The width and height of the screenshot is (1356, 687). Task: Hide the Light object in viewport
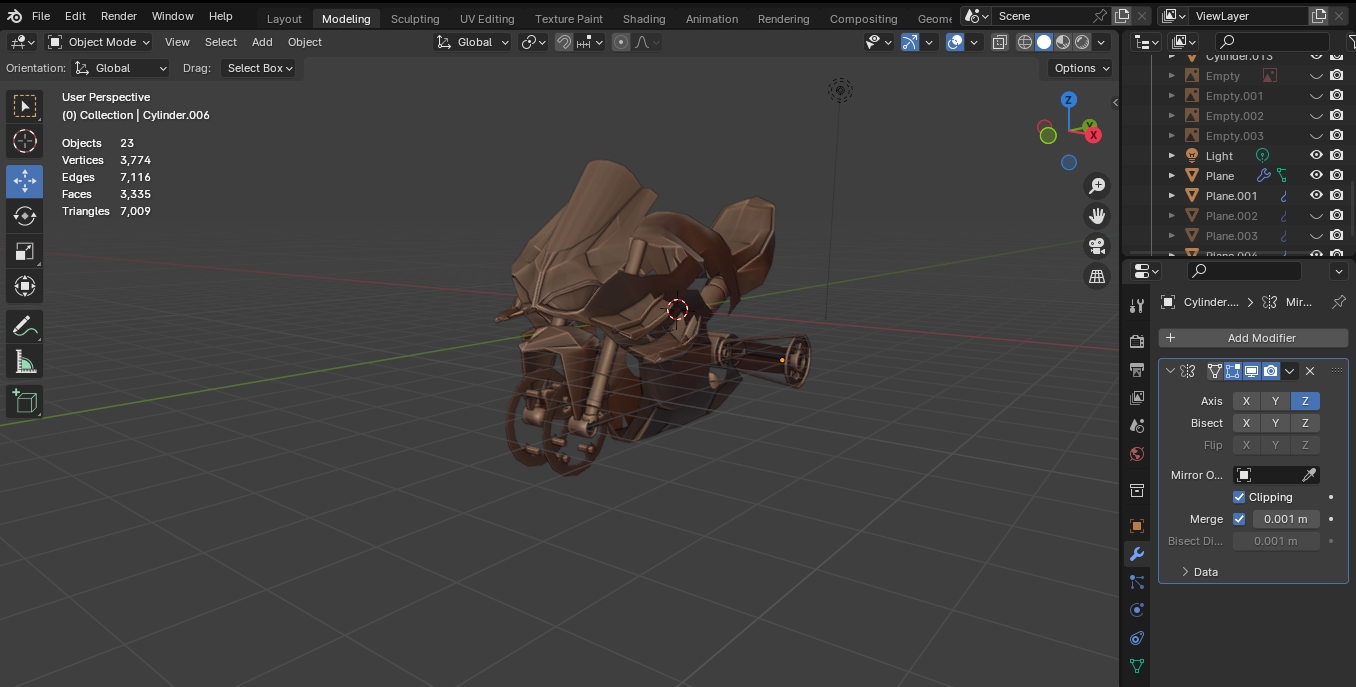pyautogui.click(x=1316, y=155)
